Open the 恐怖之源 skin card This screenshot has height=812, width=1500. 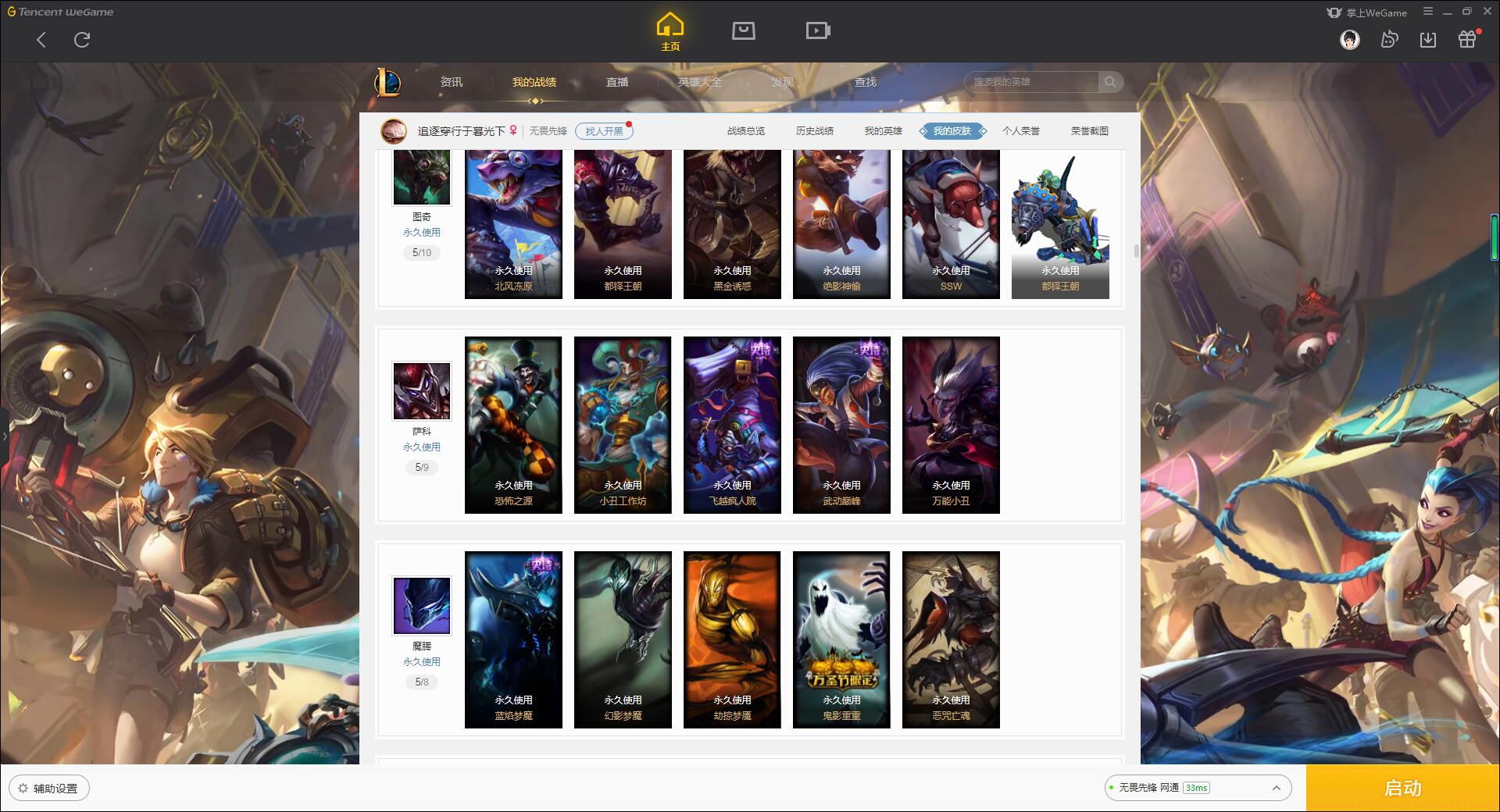(x=513, y=425)
